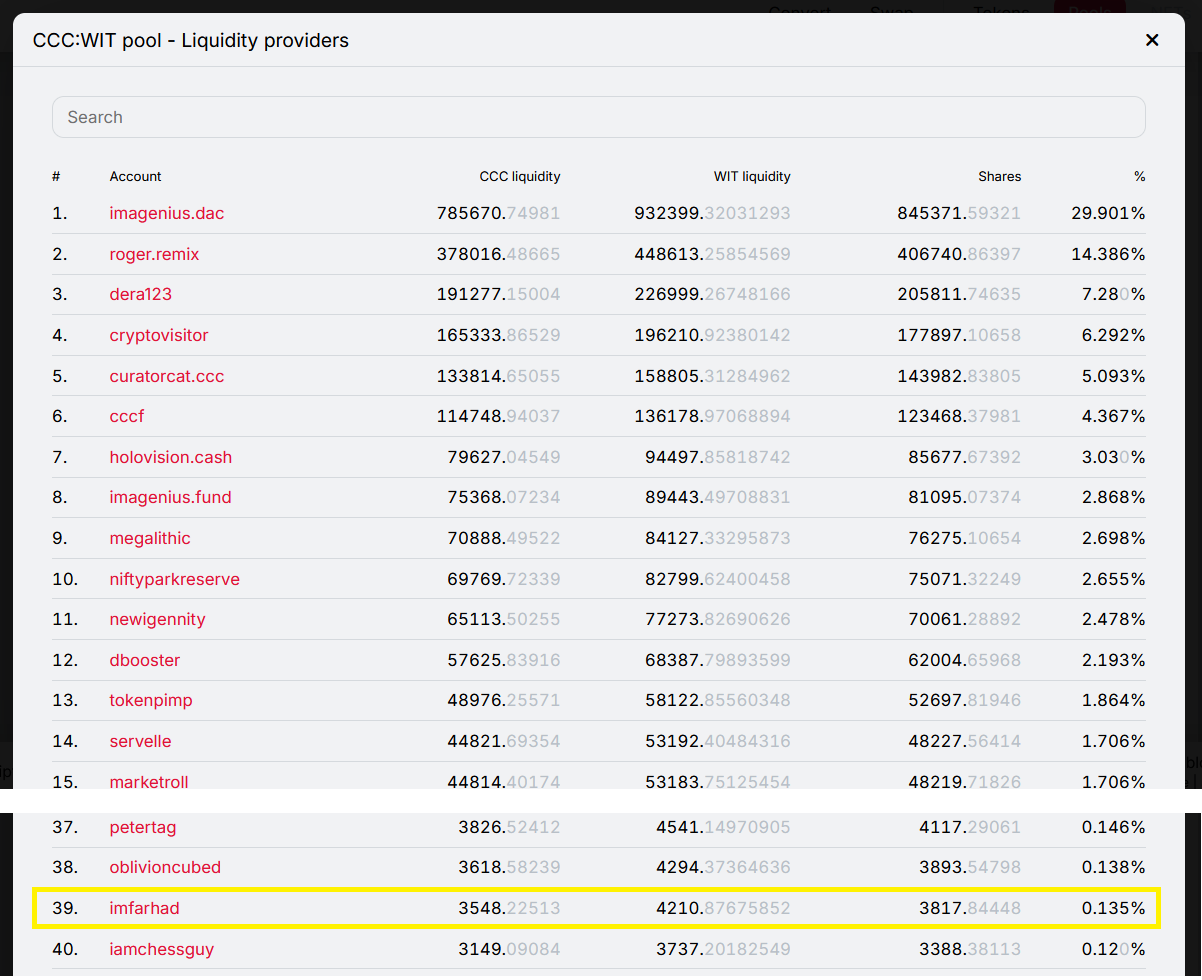Click the megalithic account
The width and height of the screenshot is (1202, 980).
point(150,538)
